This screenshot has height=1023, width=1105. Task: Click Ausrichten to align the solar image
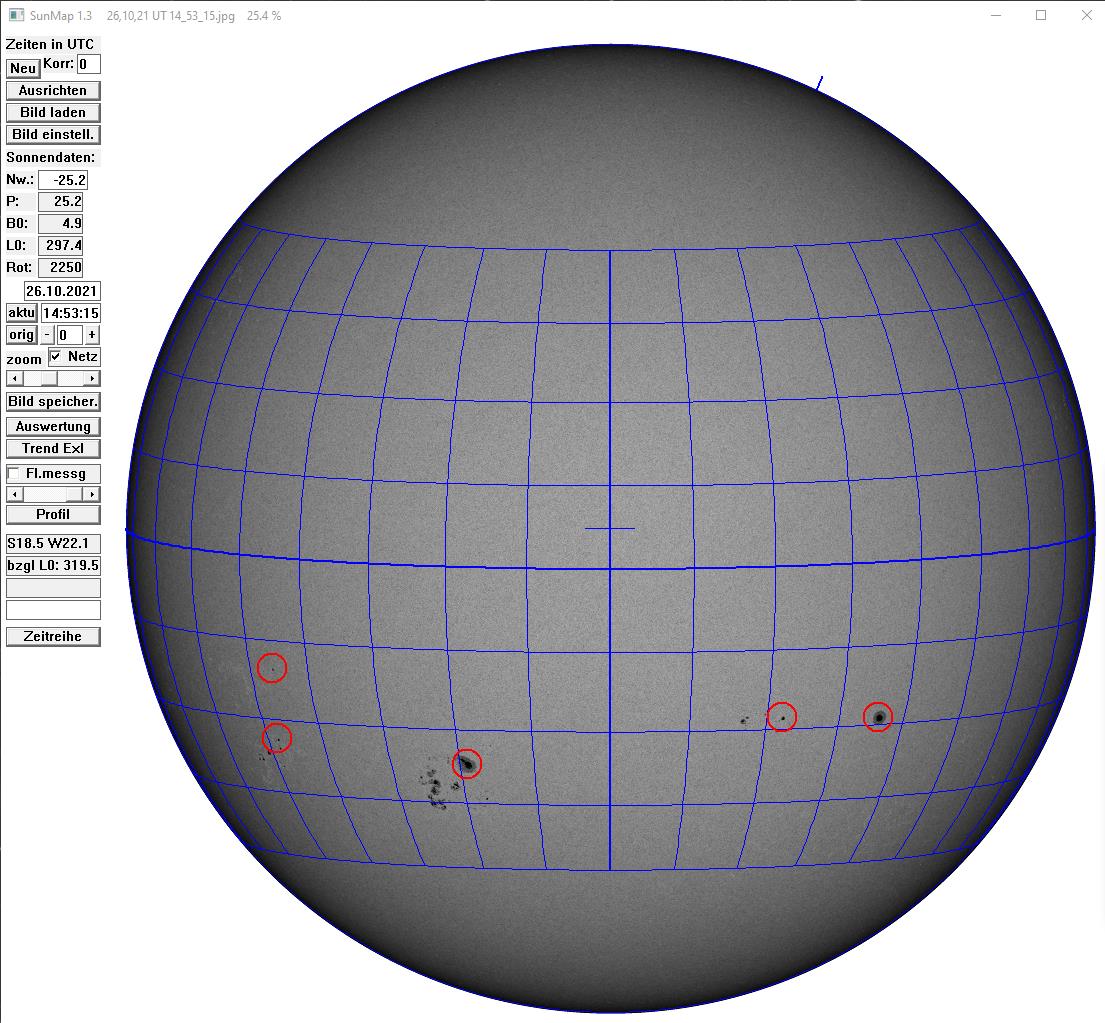click(x=53, y=90)
